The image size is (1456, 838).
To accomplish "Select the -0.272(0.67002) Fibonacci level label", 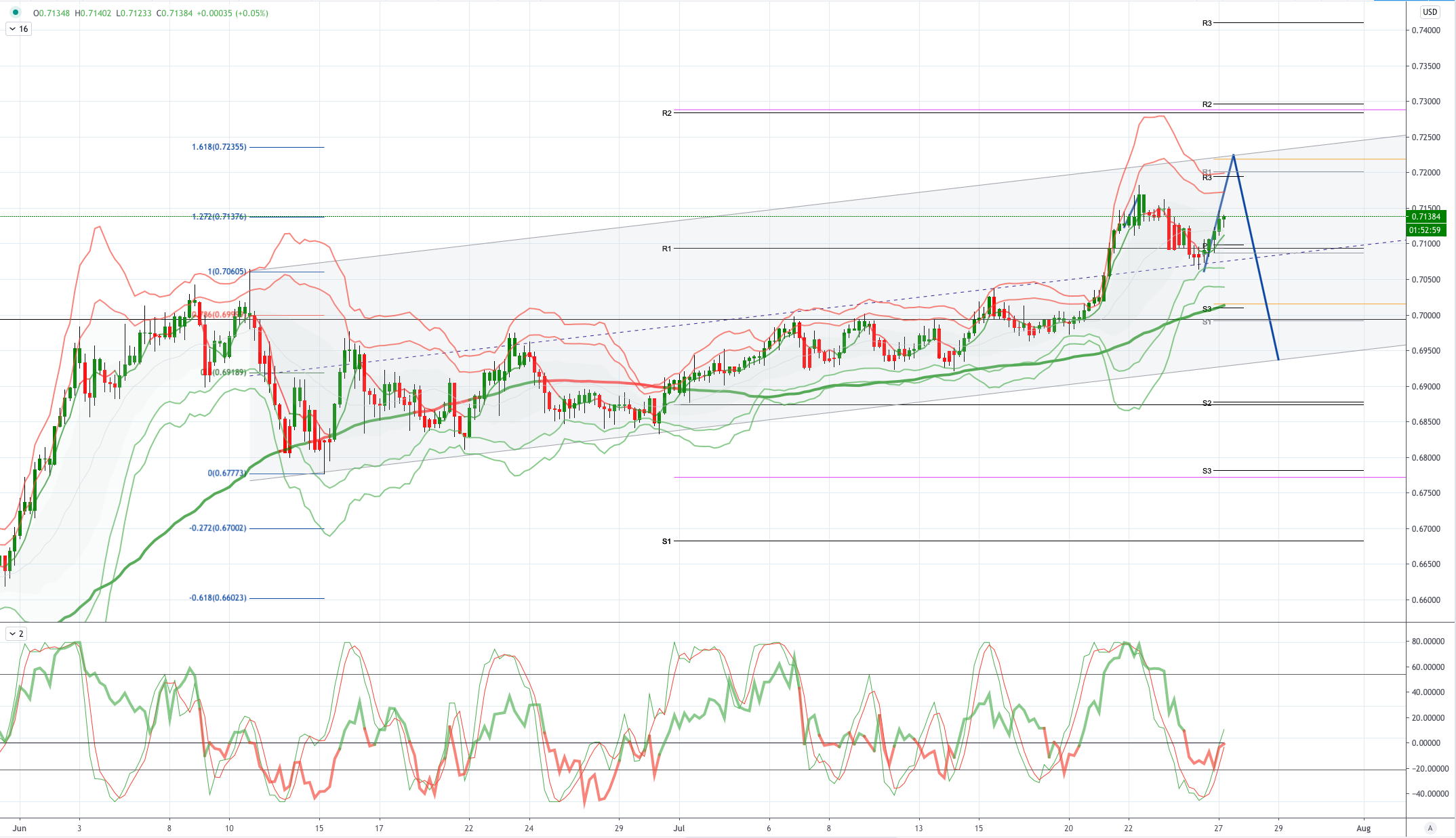I will [218, 528].
